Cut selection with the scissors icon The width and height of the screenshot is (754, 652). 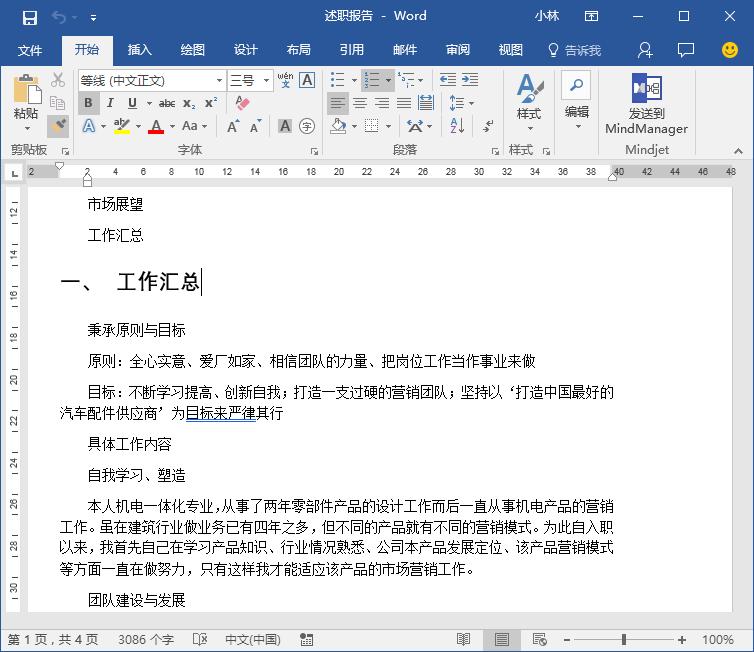pos(58,80)
